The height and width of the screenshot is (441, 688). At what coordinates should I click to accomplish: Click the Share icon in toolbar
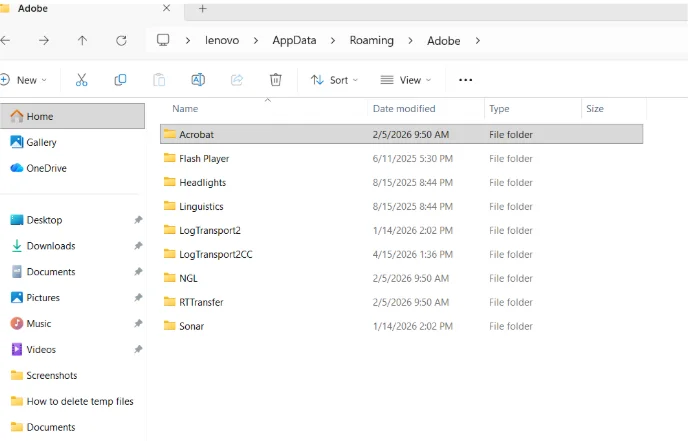coord(237,80)
